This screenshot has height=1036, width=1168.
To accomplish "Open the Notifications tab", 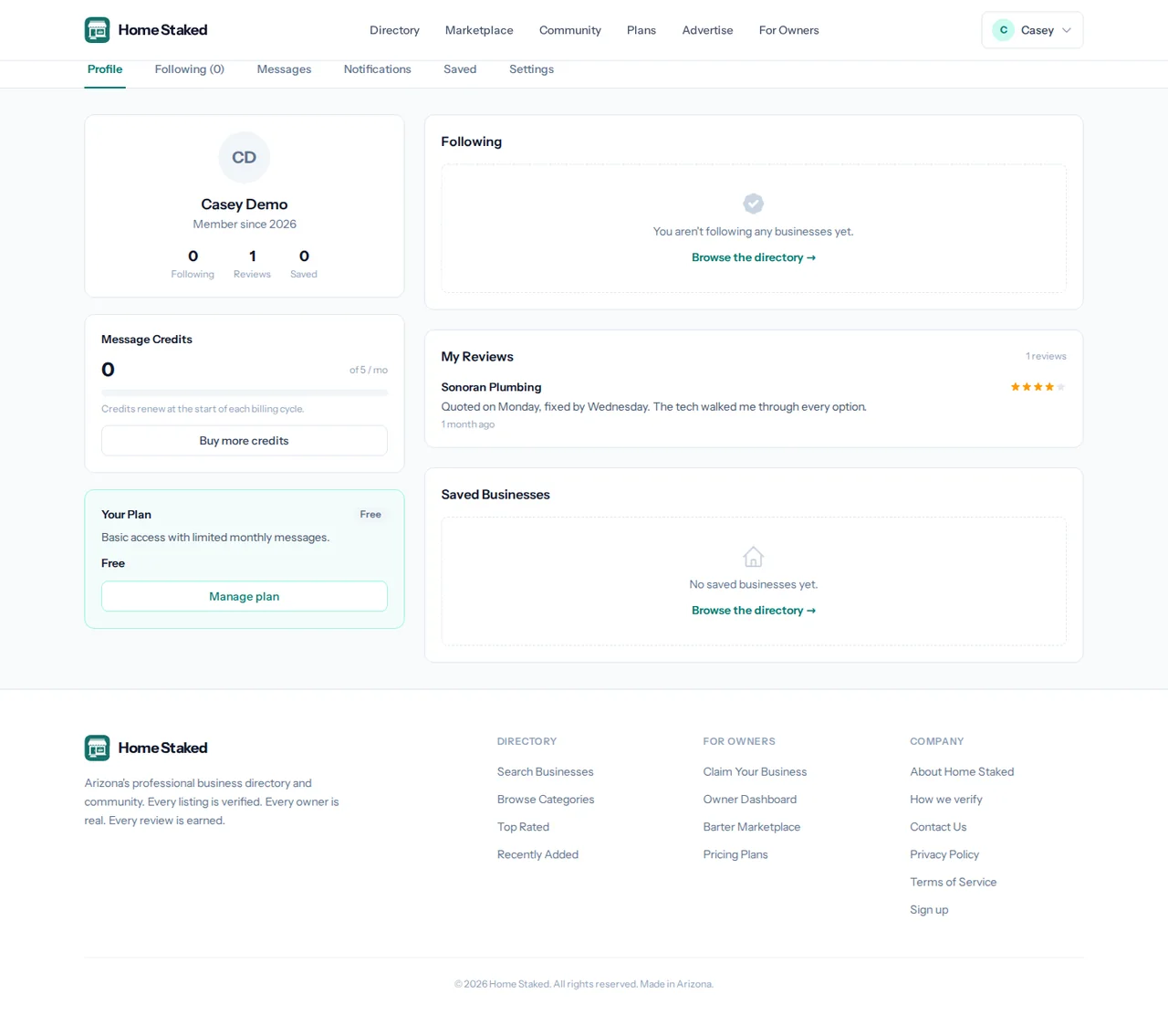I will 378,69.
